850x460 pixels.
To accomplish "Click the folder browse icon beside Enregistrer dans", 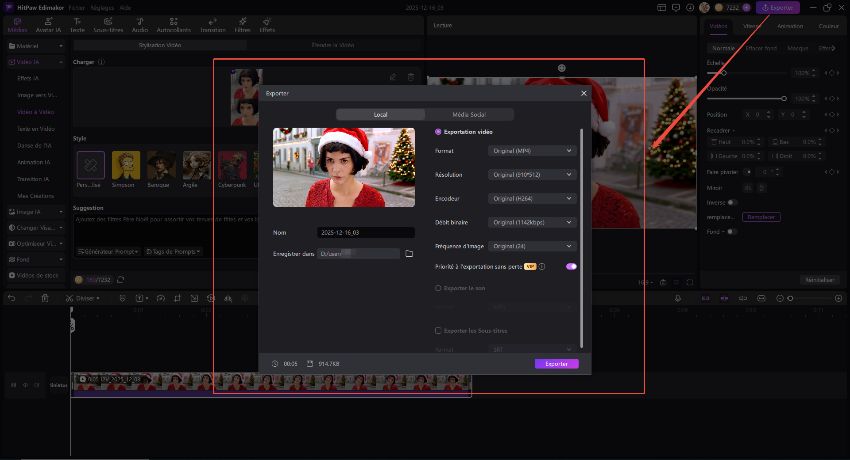I will 409,254.
